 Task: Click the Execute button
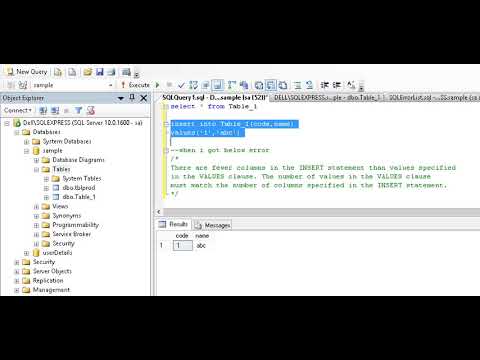tap(136, 85)
